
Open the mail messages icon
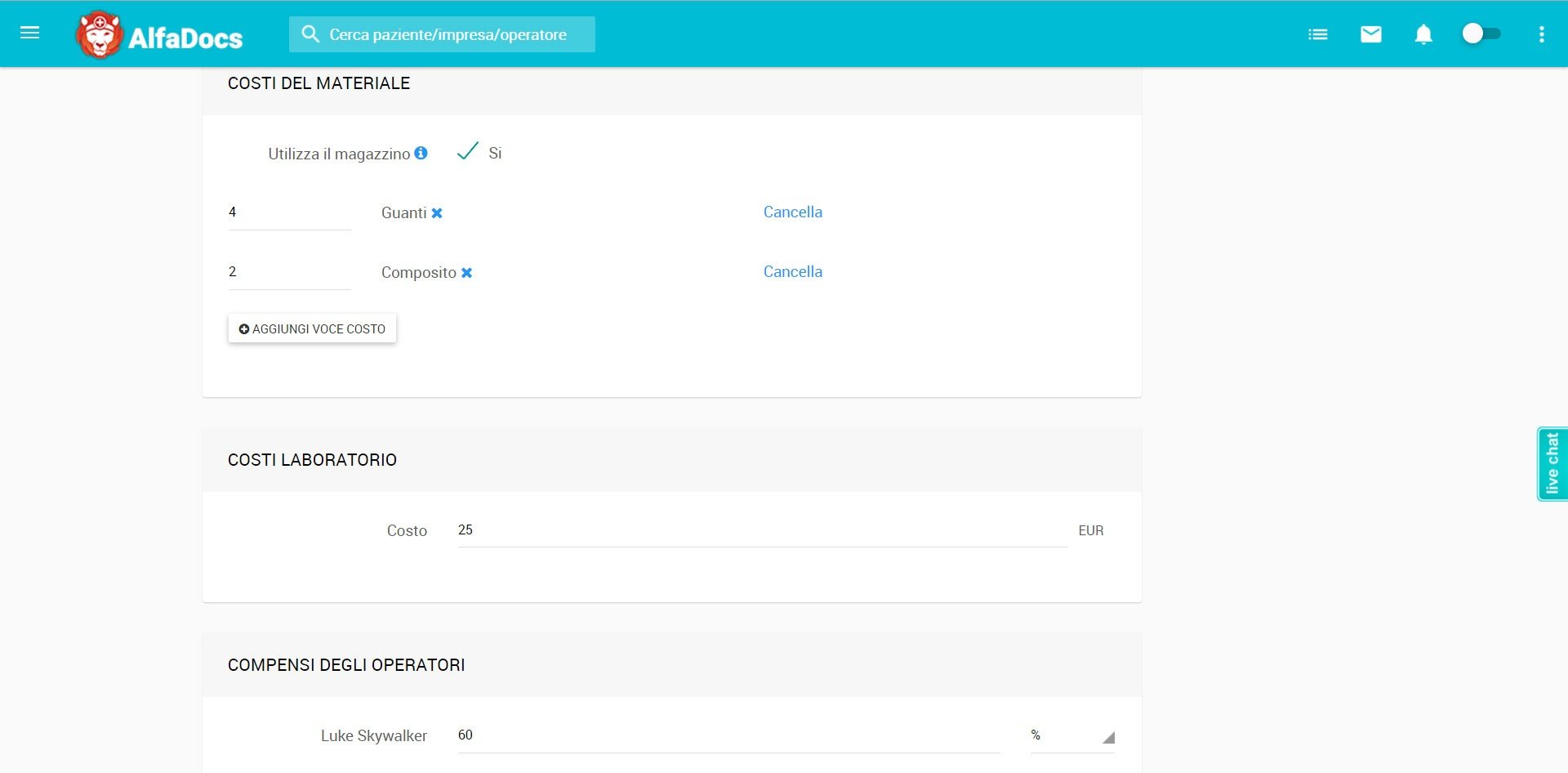(1370, 34)
